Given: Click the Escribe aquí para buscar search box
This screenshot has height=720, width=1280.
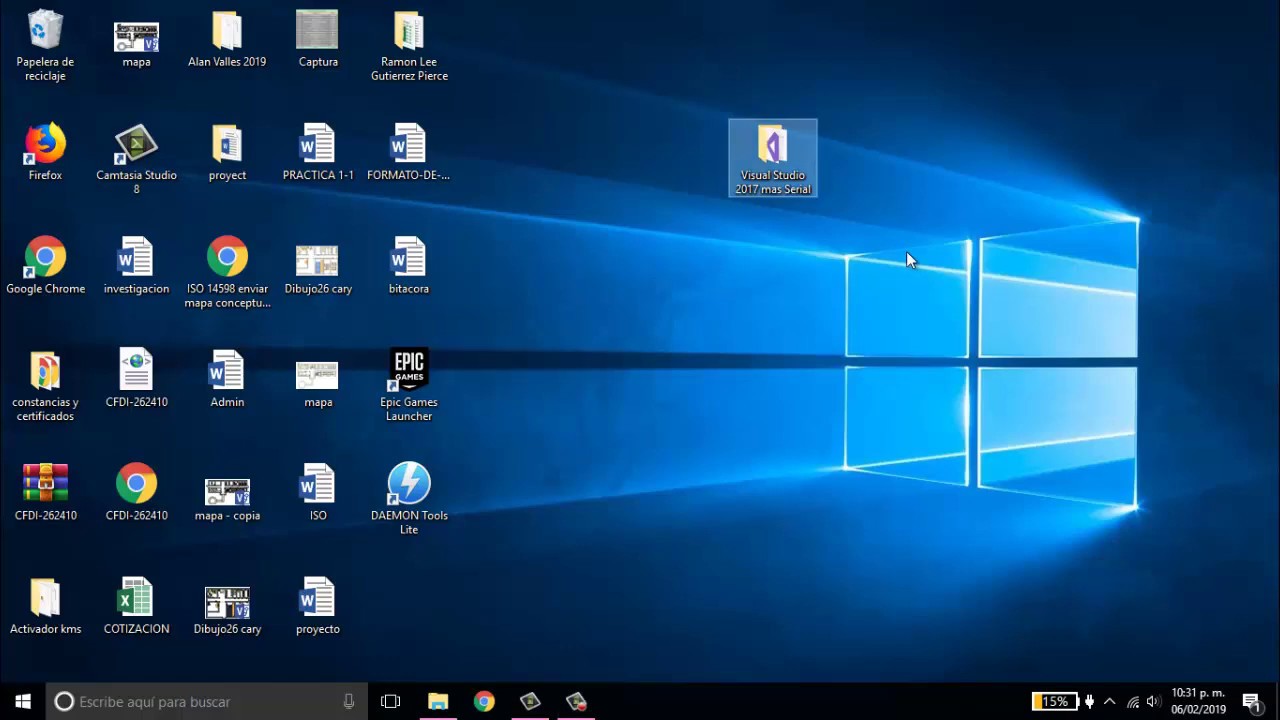Looking at the screenshot, I should [208, 701].
